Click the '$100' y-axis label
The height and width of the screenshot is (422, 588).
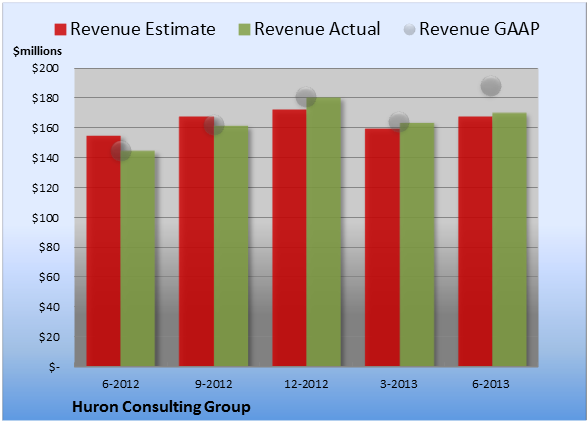(x=45, y=218)
